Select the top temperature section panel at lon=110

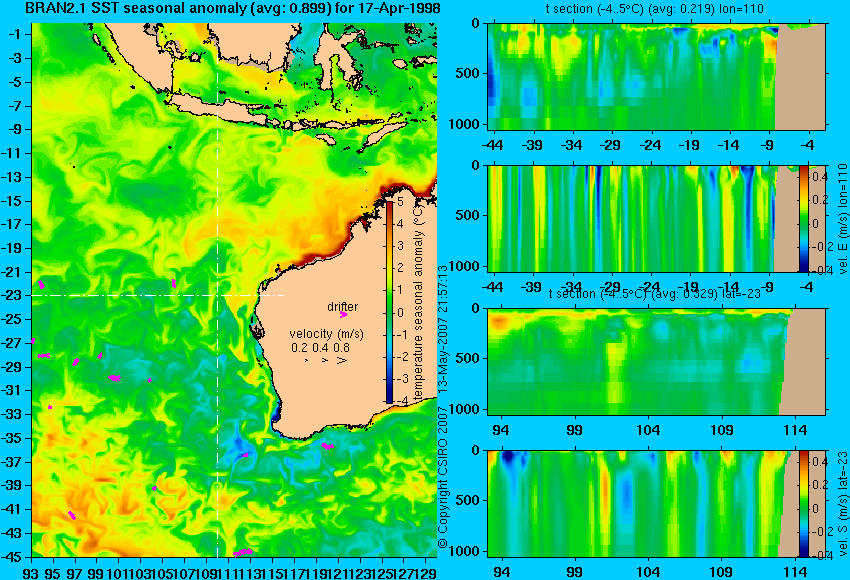[656, 76]
